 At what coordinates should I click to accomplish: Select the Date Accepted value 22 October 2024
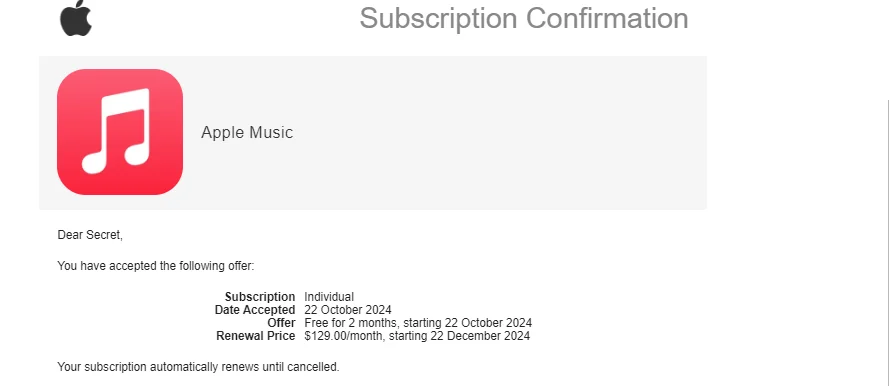click(x=348, y=310)
